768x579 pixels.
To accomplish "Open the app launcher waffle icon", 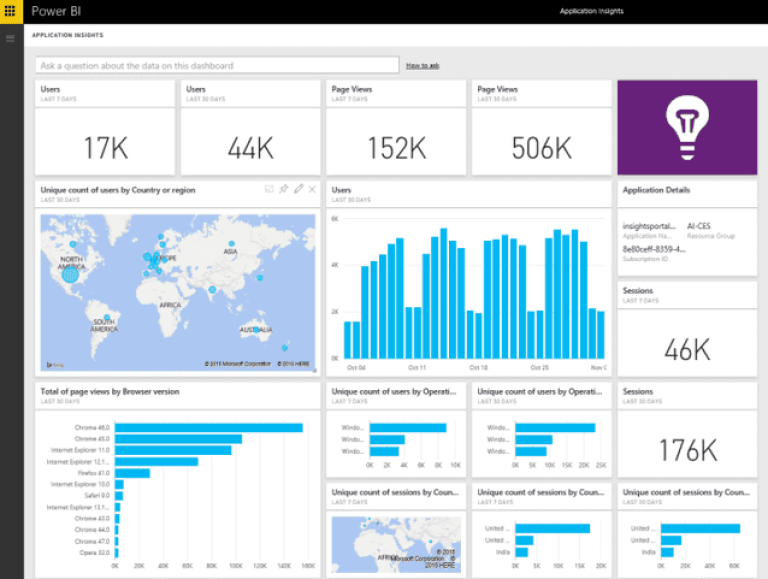I will (11, 12).
